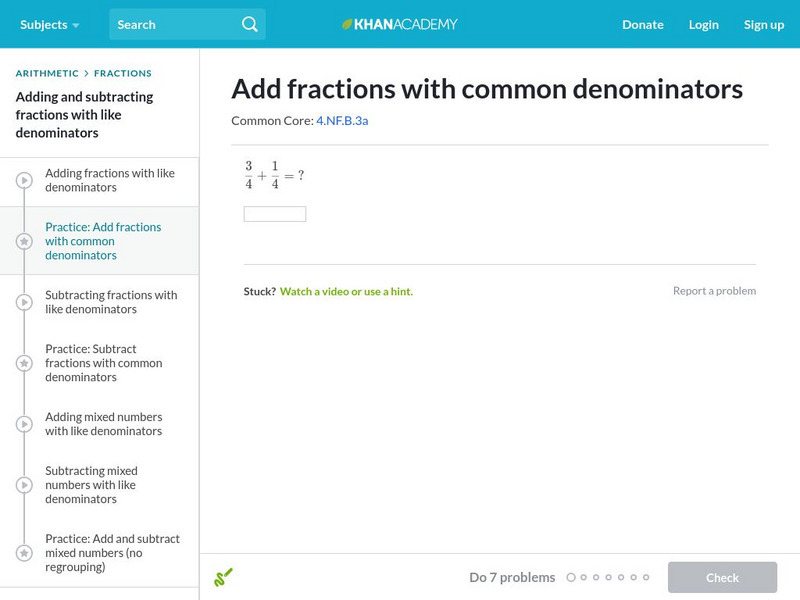Click Report a problem link

point(714,291)
